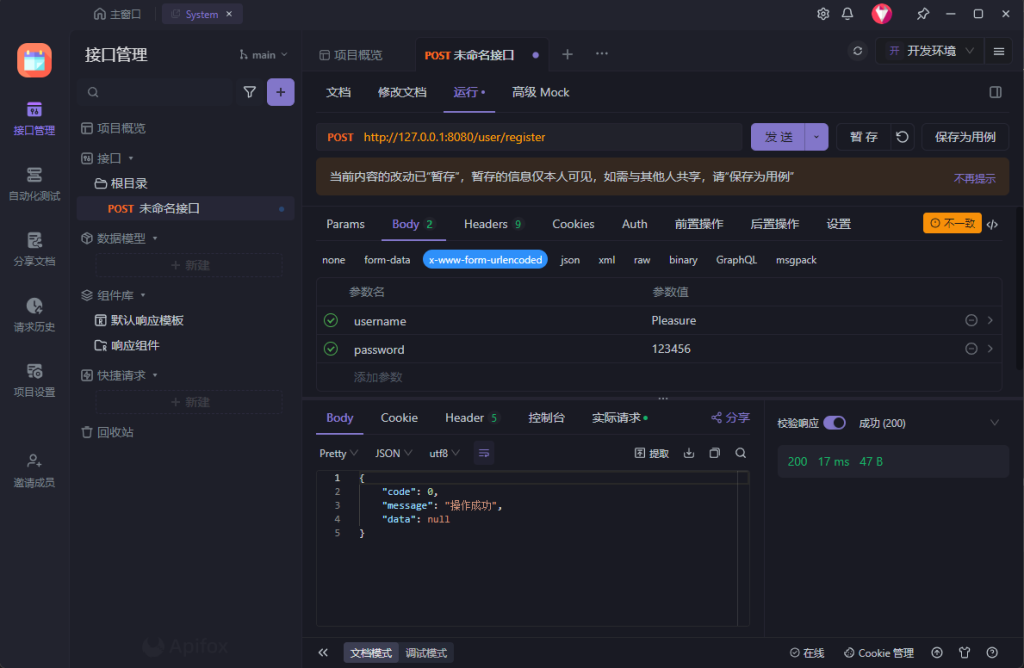
Task: Click the notification bell icon
Action: click(x=848, y=14)
